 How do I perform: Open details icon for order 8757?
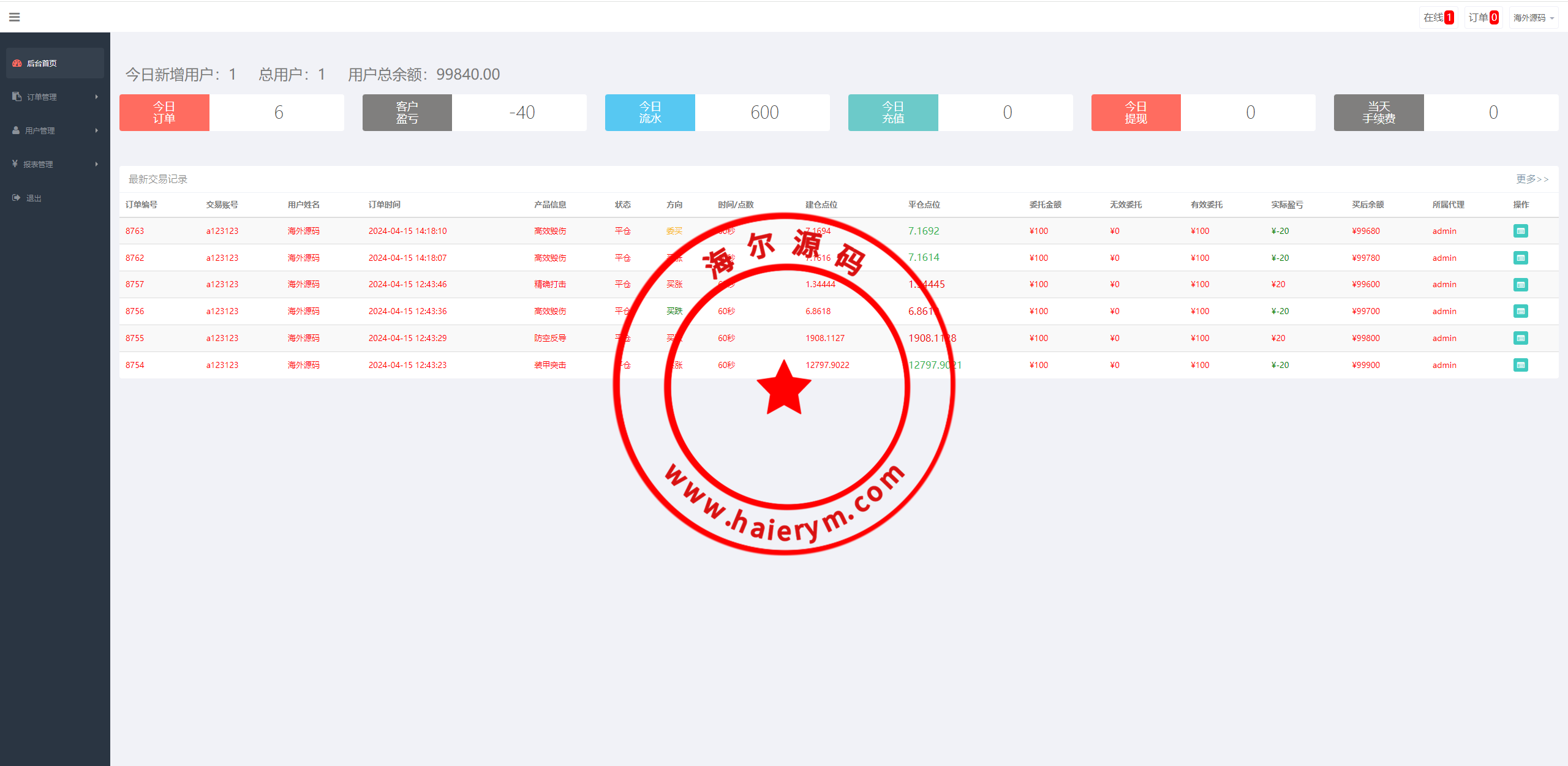tap(1520, 285)
